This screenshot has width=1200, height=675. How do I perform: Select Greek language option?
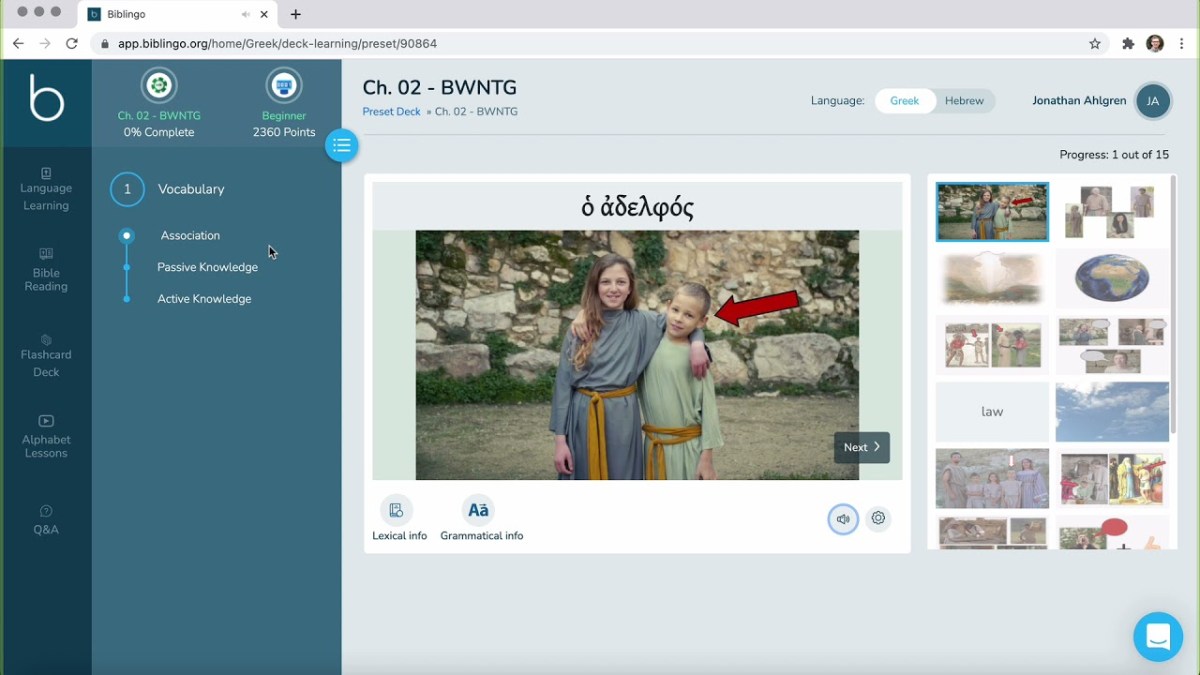(905, 101)
